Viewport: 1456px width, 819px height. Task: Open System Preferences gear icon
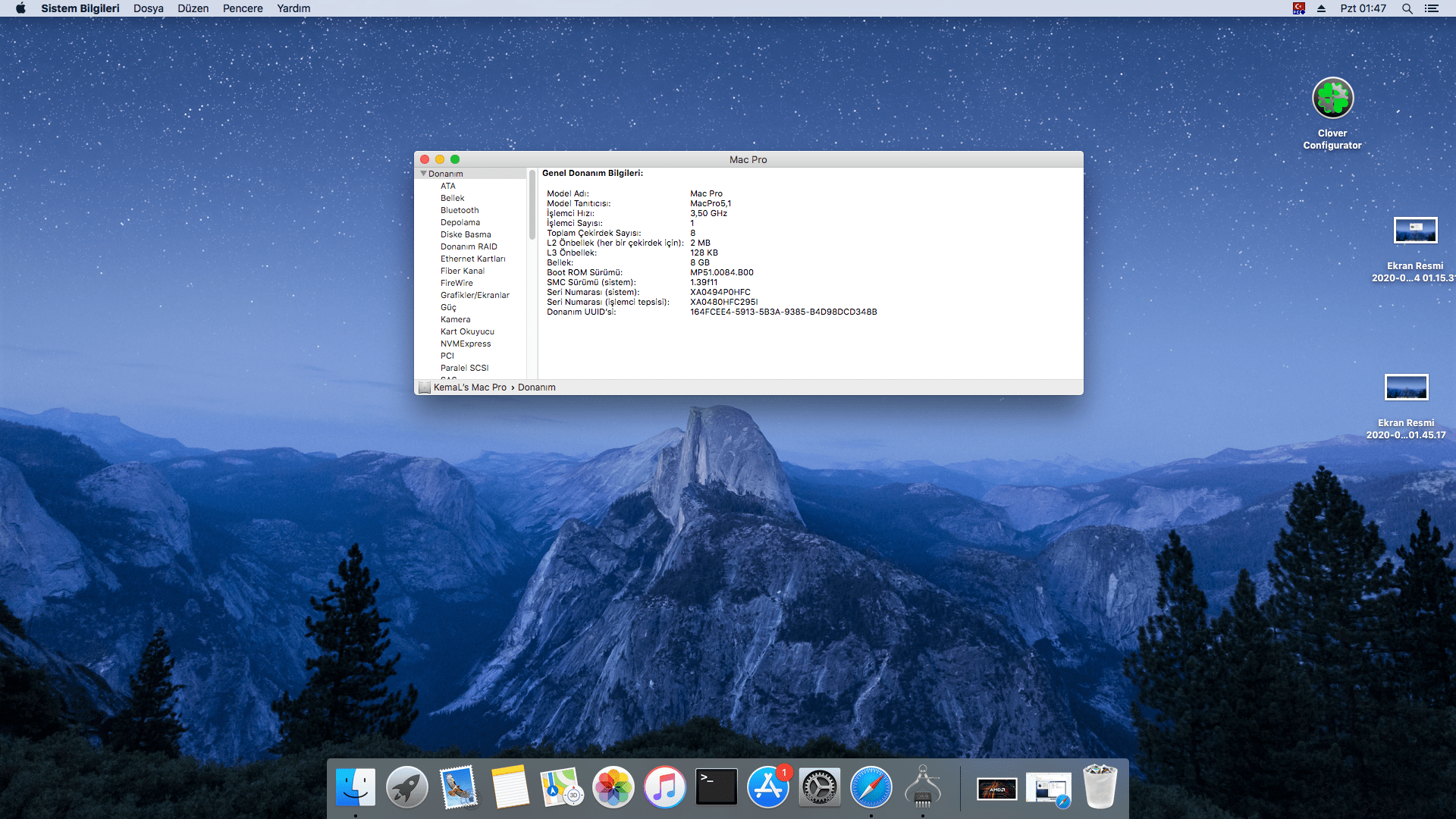coord(819,787)
